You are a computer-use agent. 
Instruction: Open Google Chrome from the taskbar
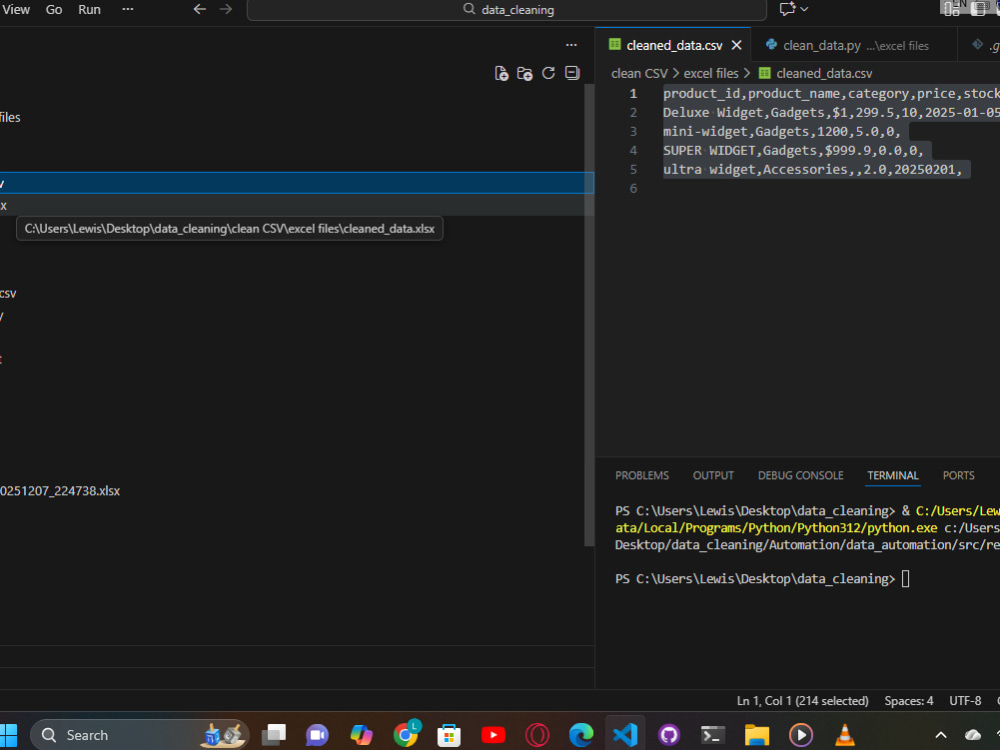[406, 735]
